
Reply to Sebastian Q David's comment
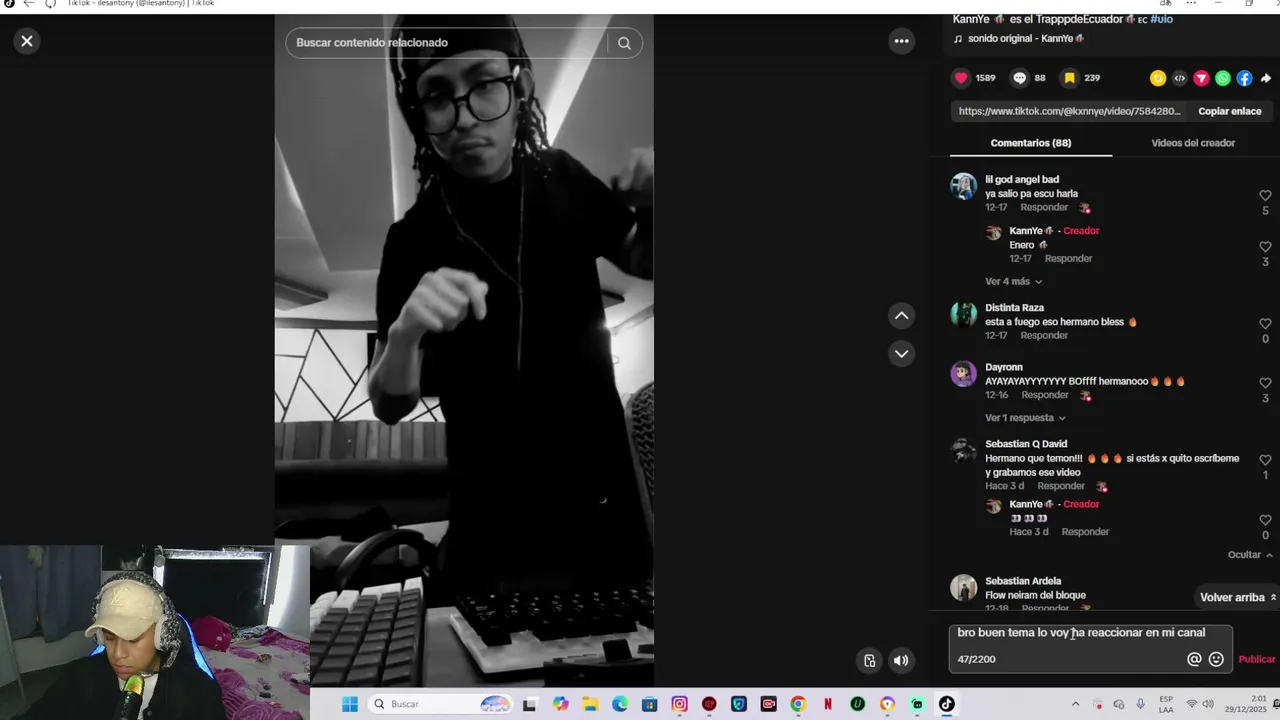(x=1061, y=486)
